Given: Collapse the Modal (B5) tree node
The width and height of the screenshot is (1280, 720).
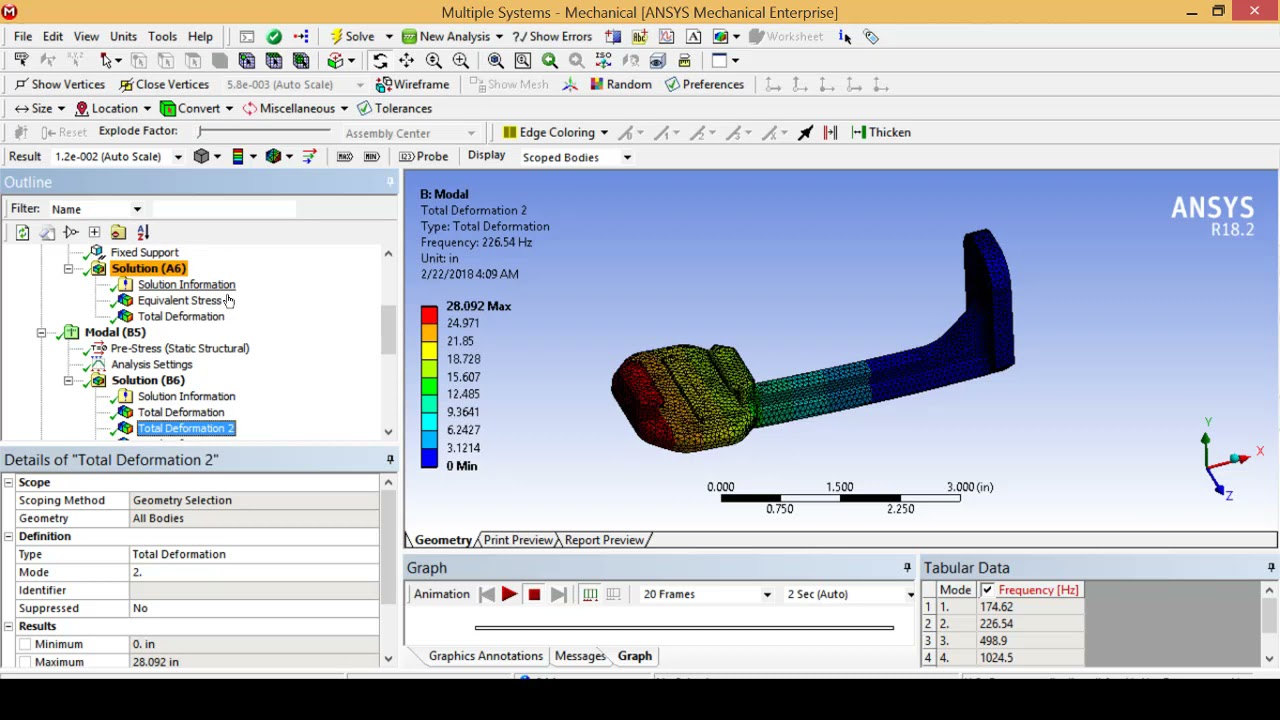Looking at the screenshot, I should [42, 332].
